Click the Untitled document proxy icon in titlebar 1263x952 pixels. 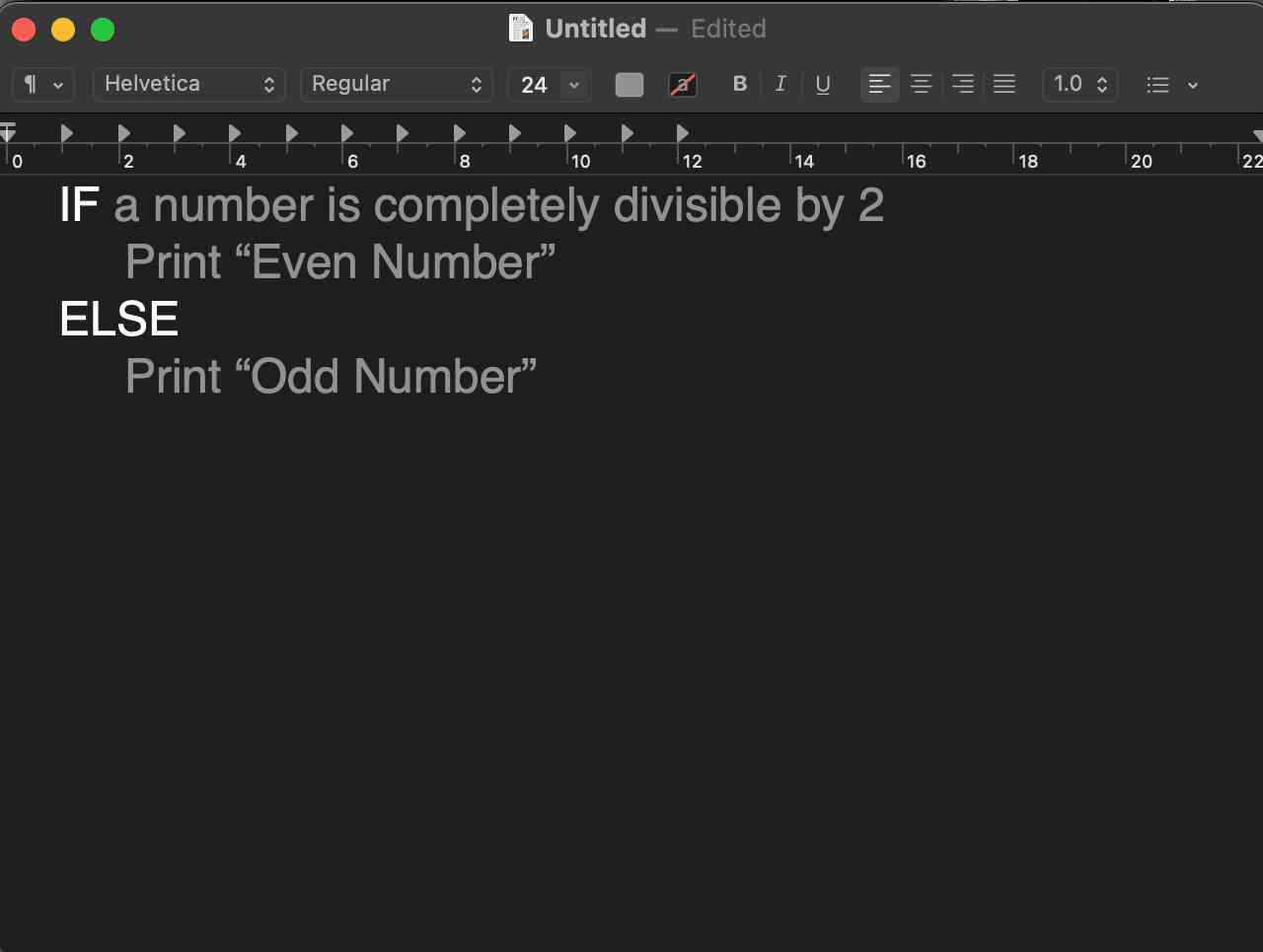click(519, 28)
